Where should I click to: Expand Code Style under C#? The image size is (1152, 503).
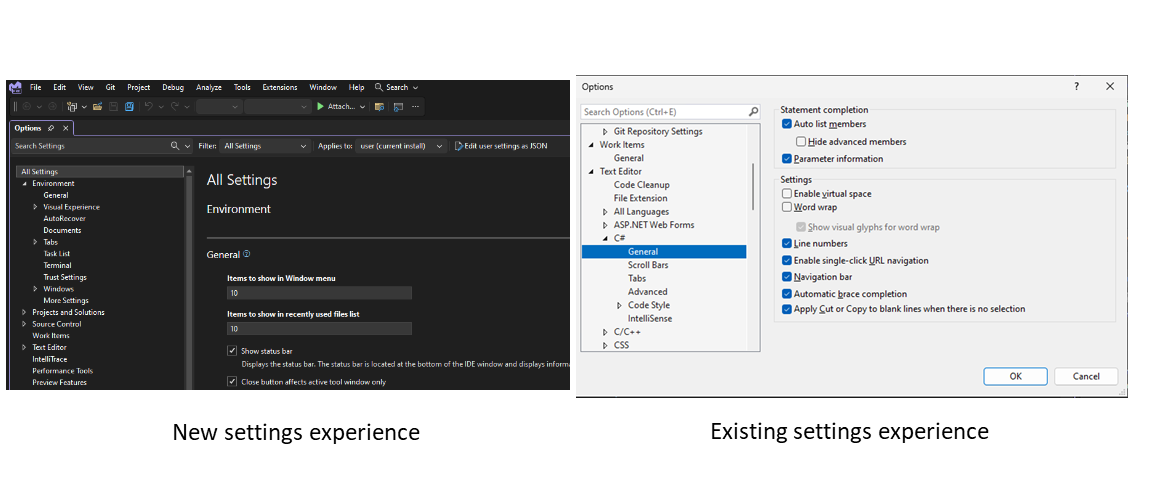619,305
